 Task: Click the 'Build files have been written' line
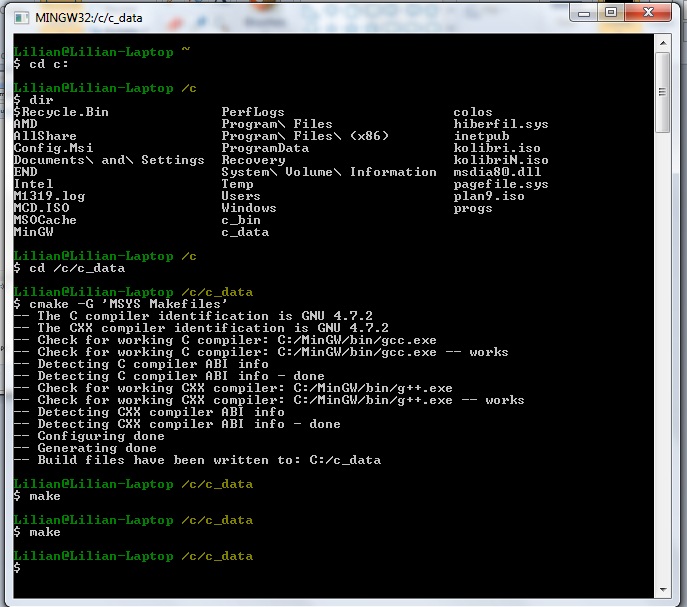click(208, 460)
